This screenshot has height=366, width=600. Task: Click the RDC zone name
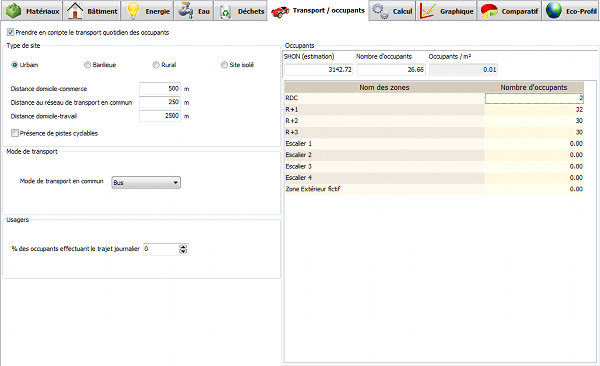coord(292,98)
